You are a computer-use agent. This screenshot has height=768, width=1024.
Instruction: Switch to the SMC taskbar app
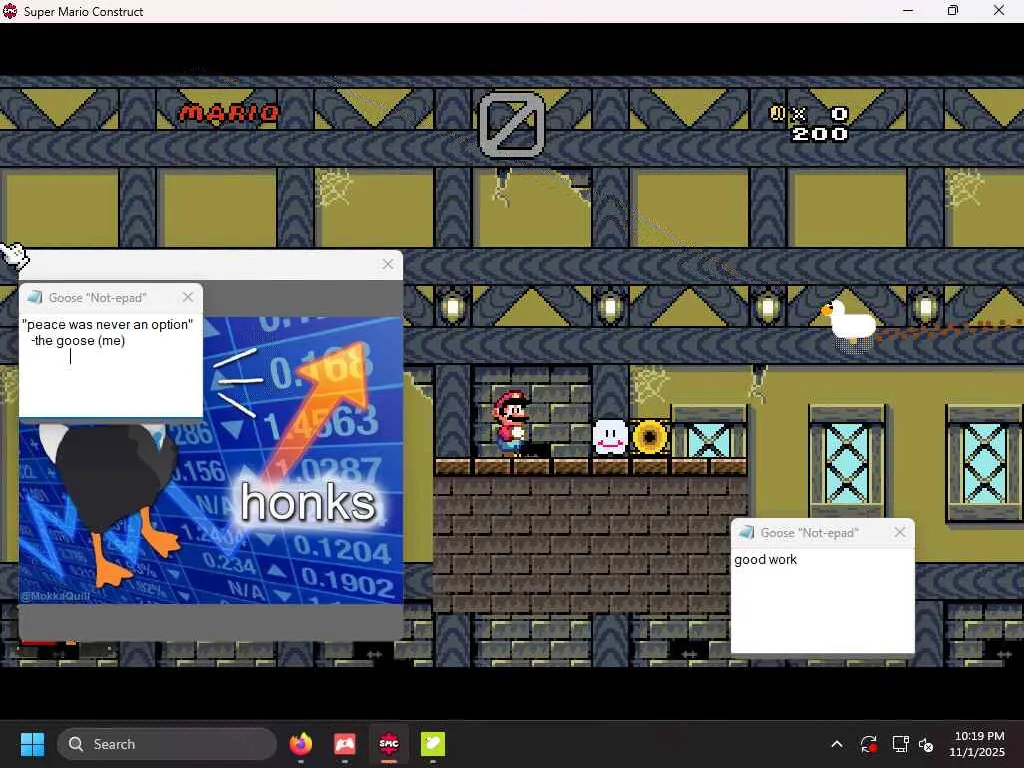click(x=389, y=744)
